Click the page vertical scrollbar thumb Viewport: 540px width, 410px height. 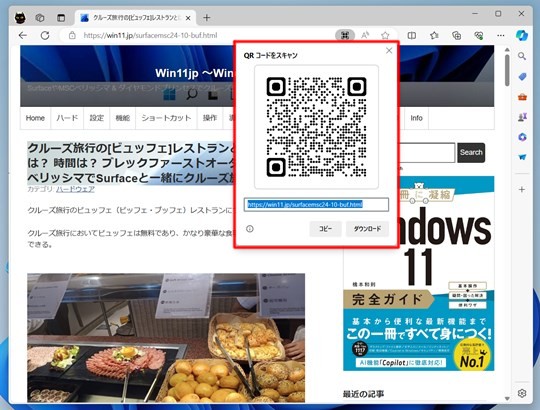click(x=507, y=70)
